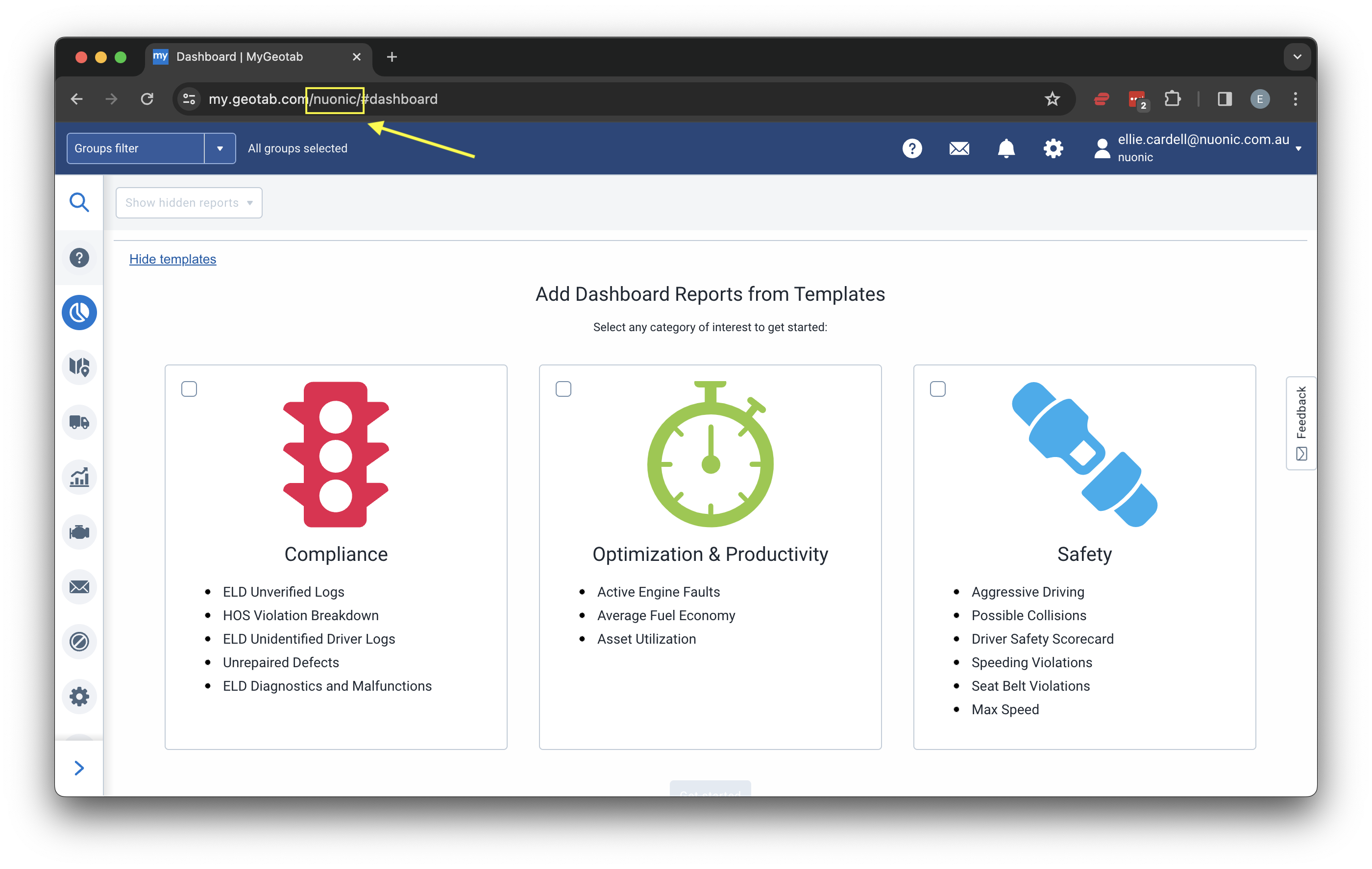Image resolution: width=1372 pixels, height=869 pixels.
Task: Click the Compliance traffic light image
Action: pos(336,454)
